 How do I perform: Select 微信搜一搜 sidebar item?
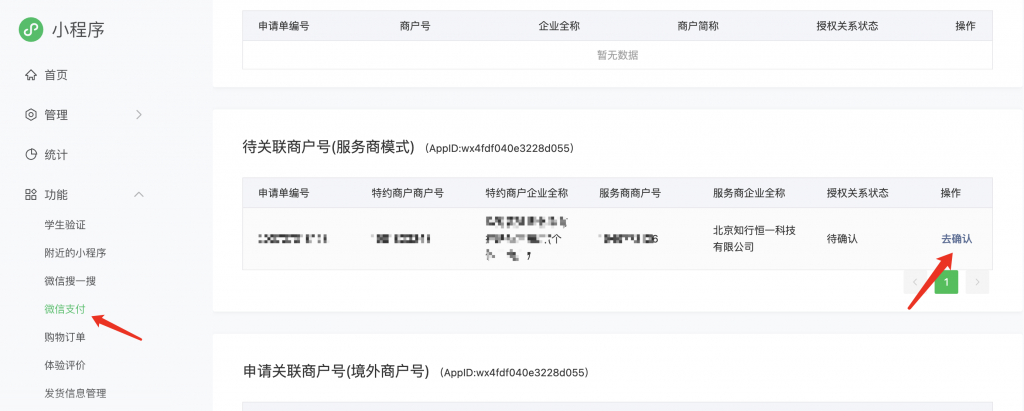click(x=70, y=281)
